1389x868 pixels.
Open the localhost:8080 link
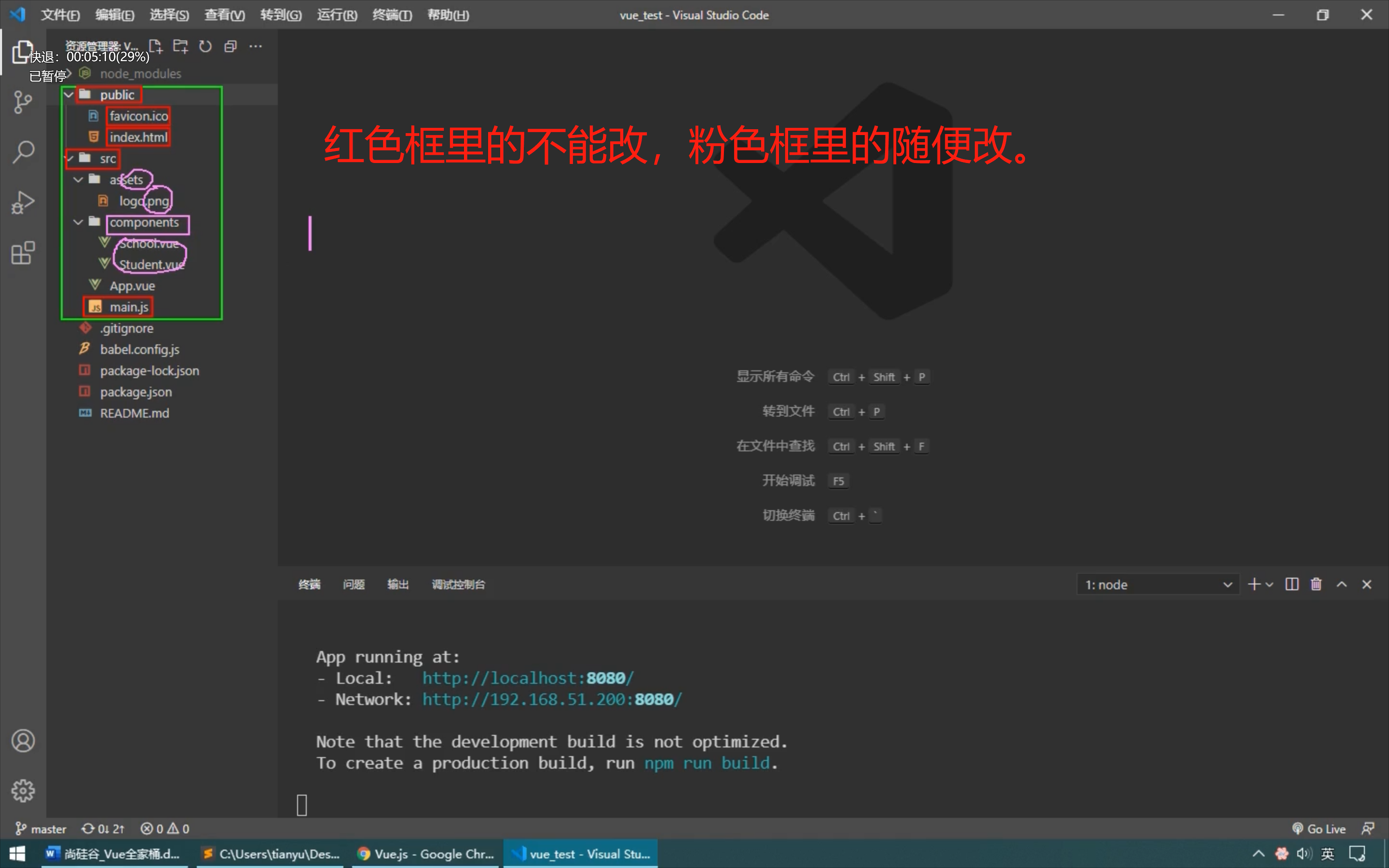coord(528,678)
